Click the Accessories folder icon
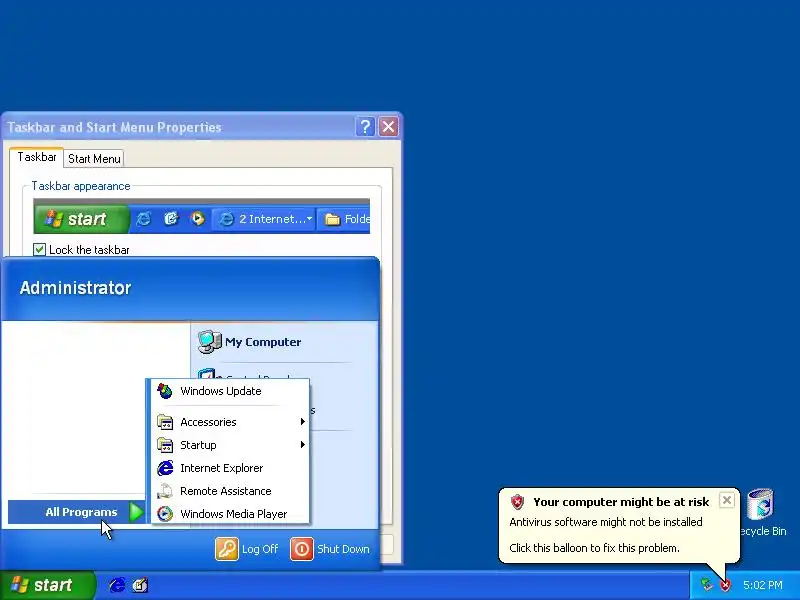The image size is (800, 600). point(165,422)
